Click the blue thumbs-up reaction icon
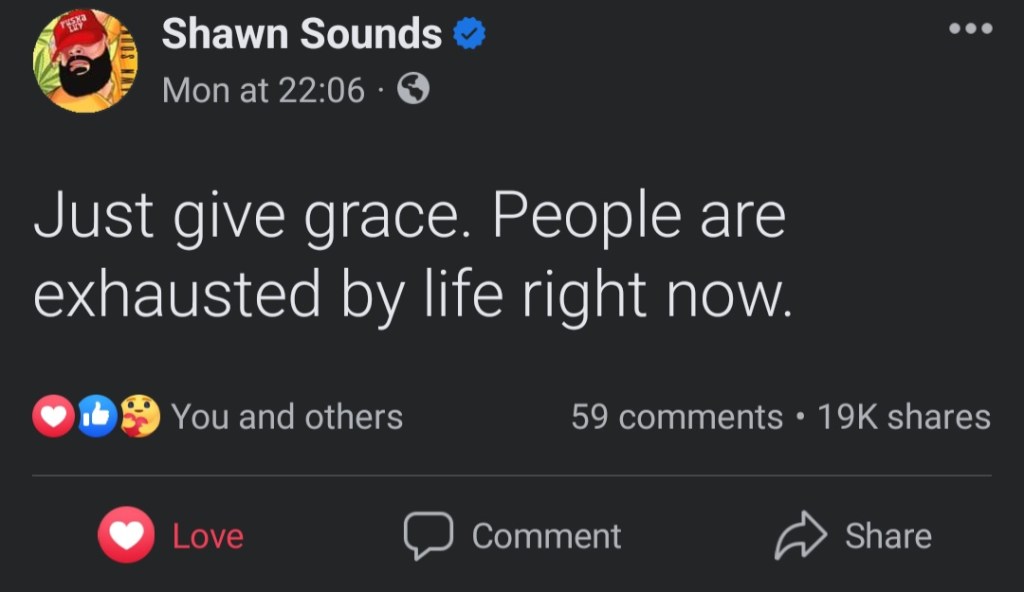 coord(98,417)
